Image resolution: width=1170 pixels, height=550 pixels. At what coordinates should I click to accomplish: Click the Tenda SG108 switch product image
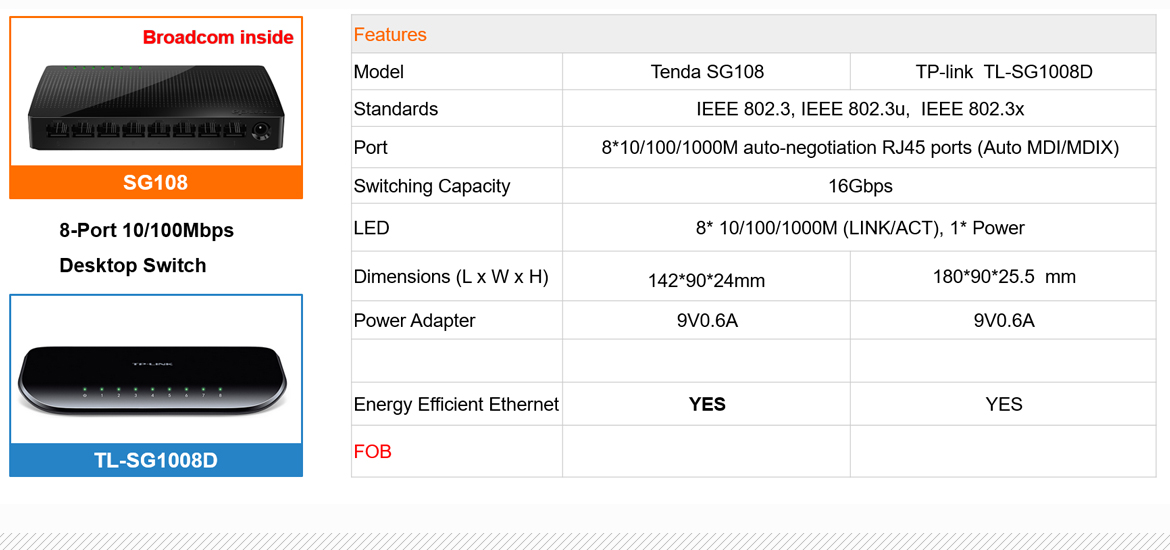point(155,108)
